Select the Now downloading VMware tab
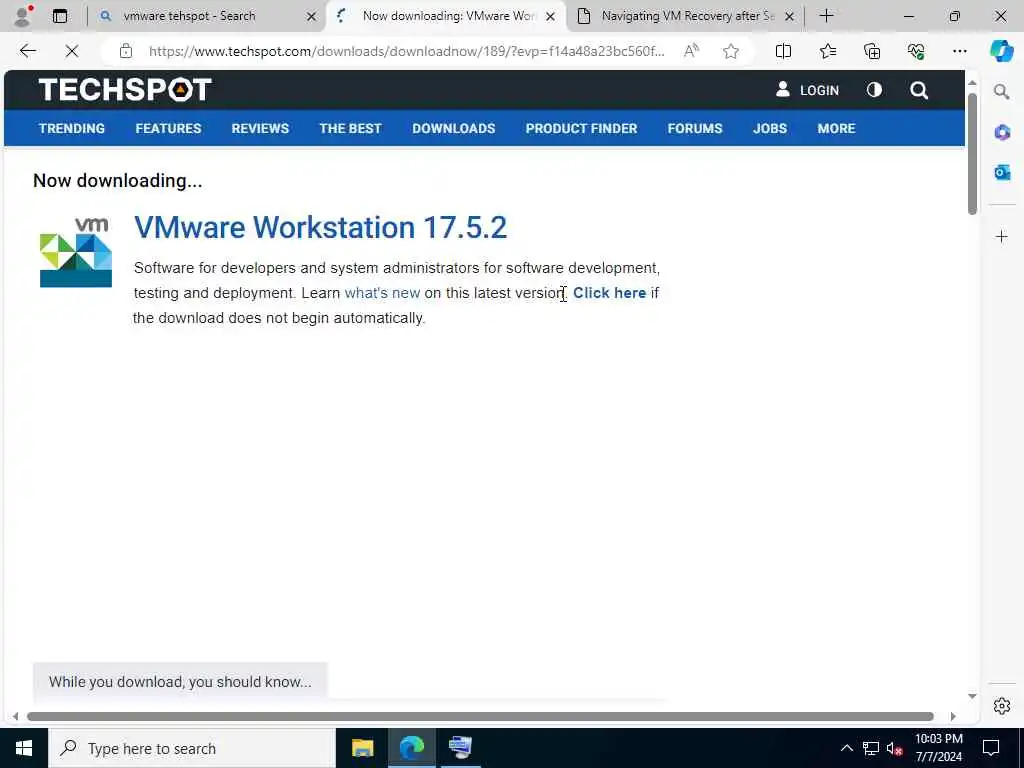1024x768 pixels. pos(448,16)
